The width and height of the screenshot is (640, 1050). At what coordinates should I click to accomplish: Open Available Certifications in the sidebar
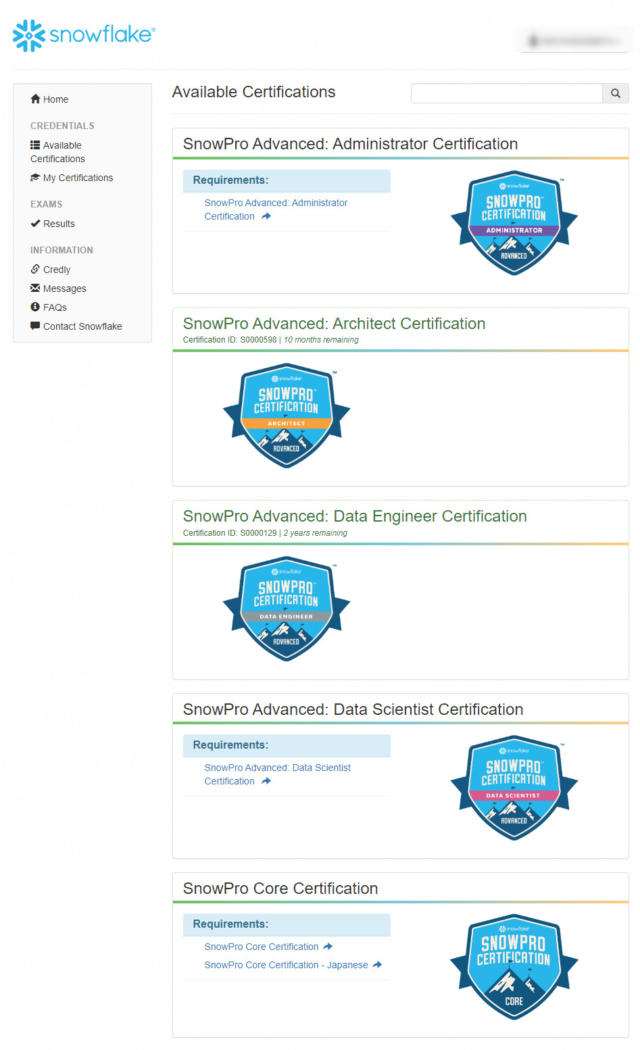tap(58, 152)
